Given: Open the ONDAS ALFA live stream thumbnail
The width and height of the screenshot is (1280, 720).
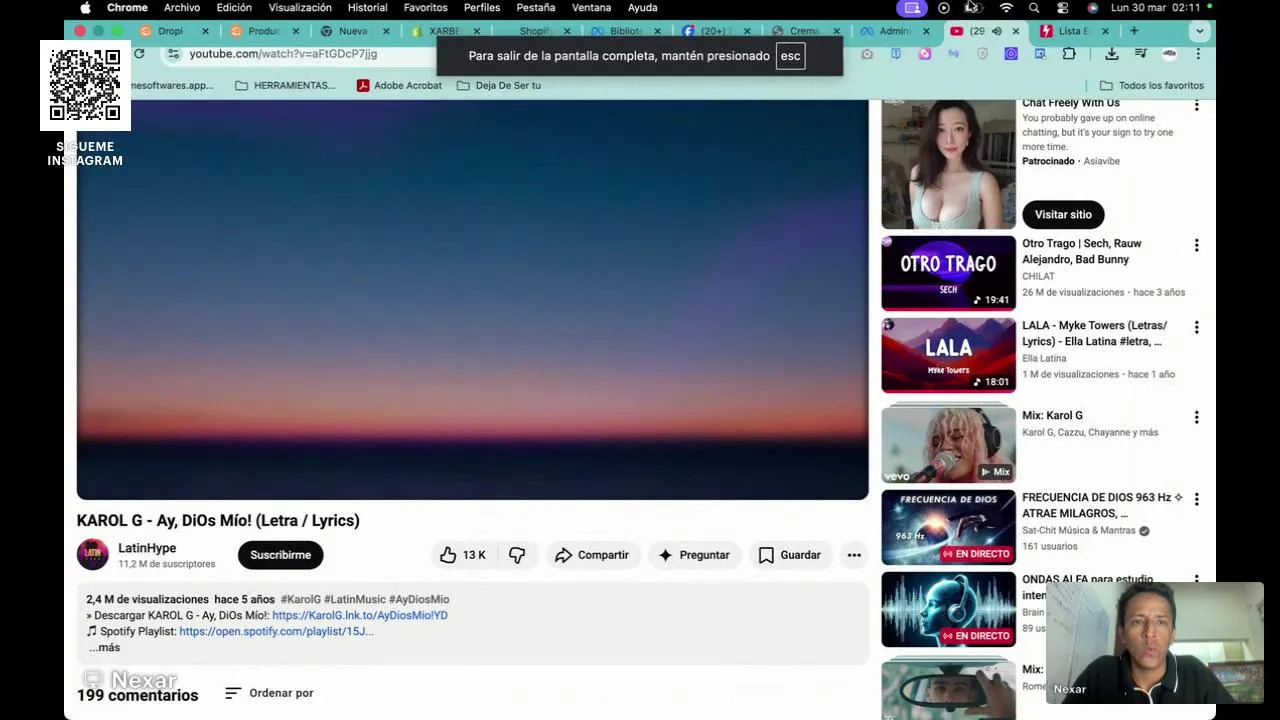Looking at the screenshot, I should point(948,610).
